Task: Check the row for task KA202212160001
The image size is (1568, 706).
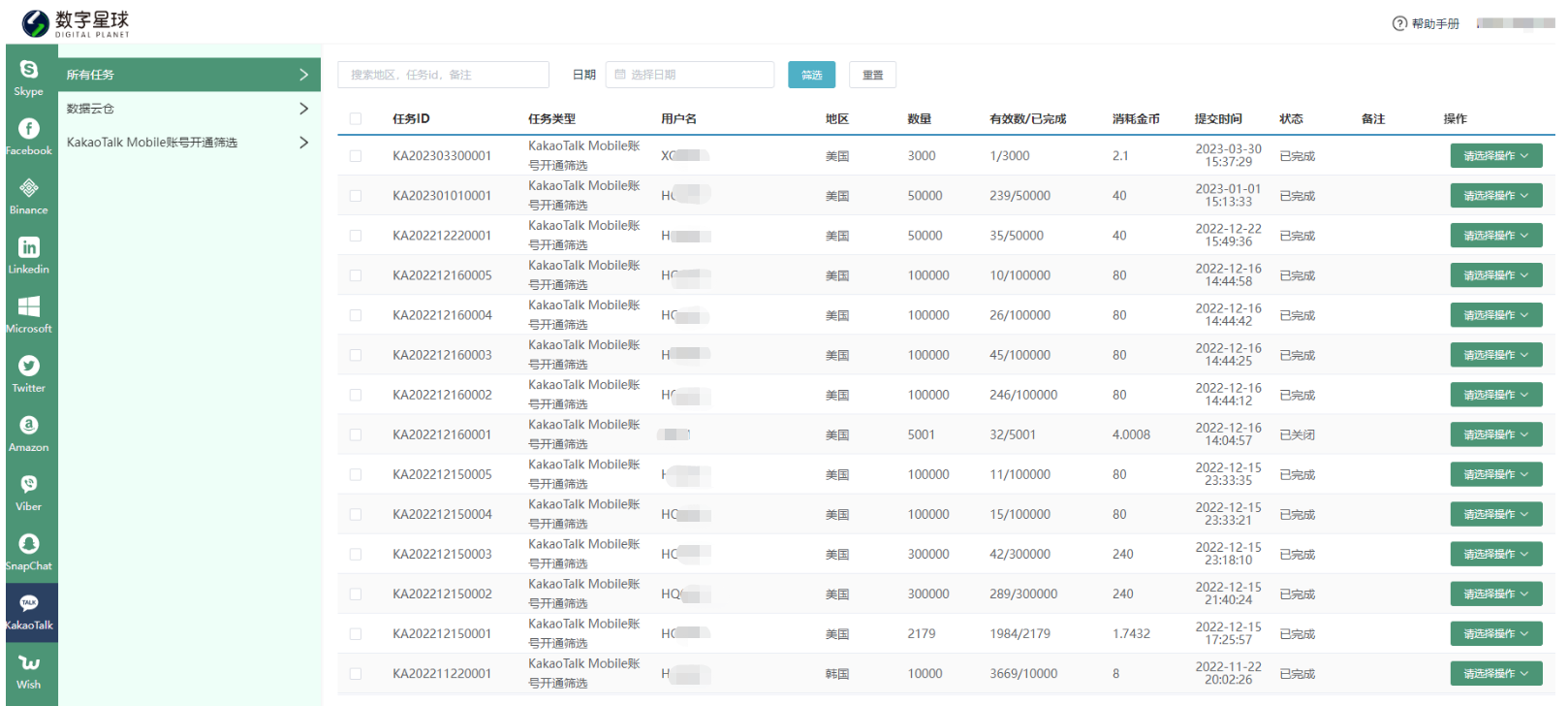Action: [356, 434]
